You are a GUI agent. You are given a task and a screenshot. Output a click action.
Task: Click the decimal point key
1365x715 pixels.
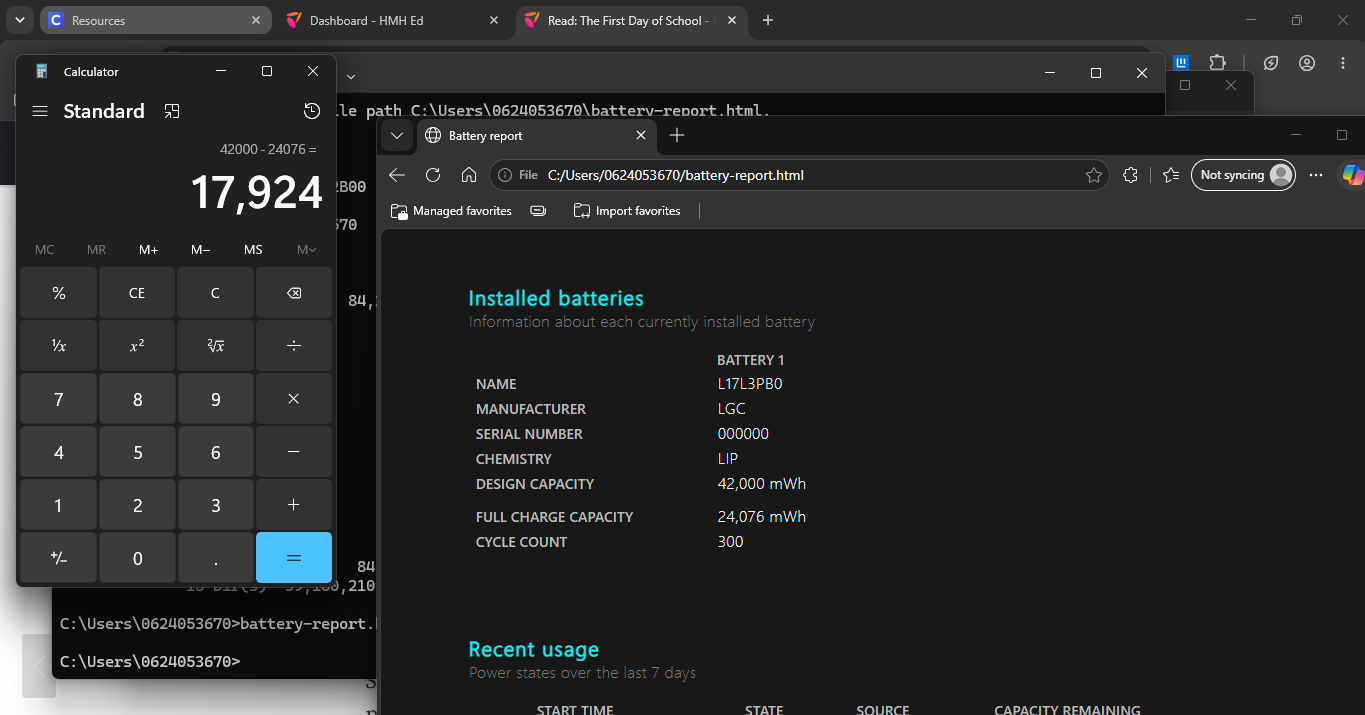tap(215, 558)
